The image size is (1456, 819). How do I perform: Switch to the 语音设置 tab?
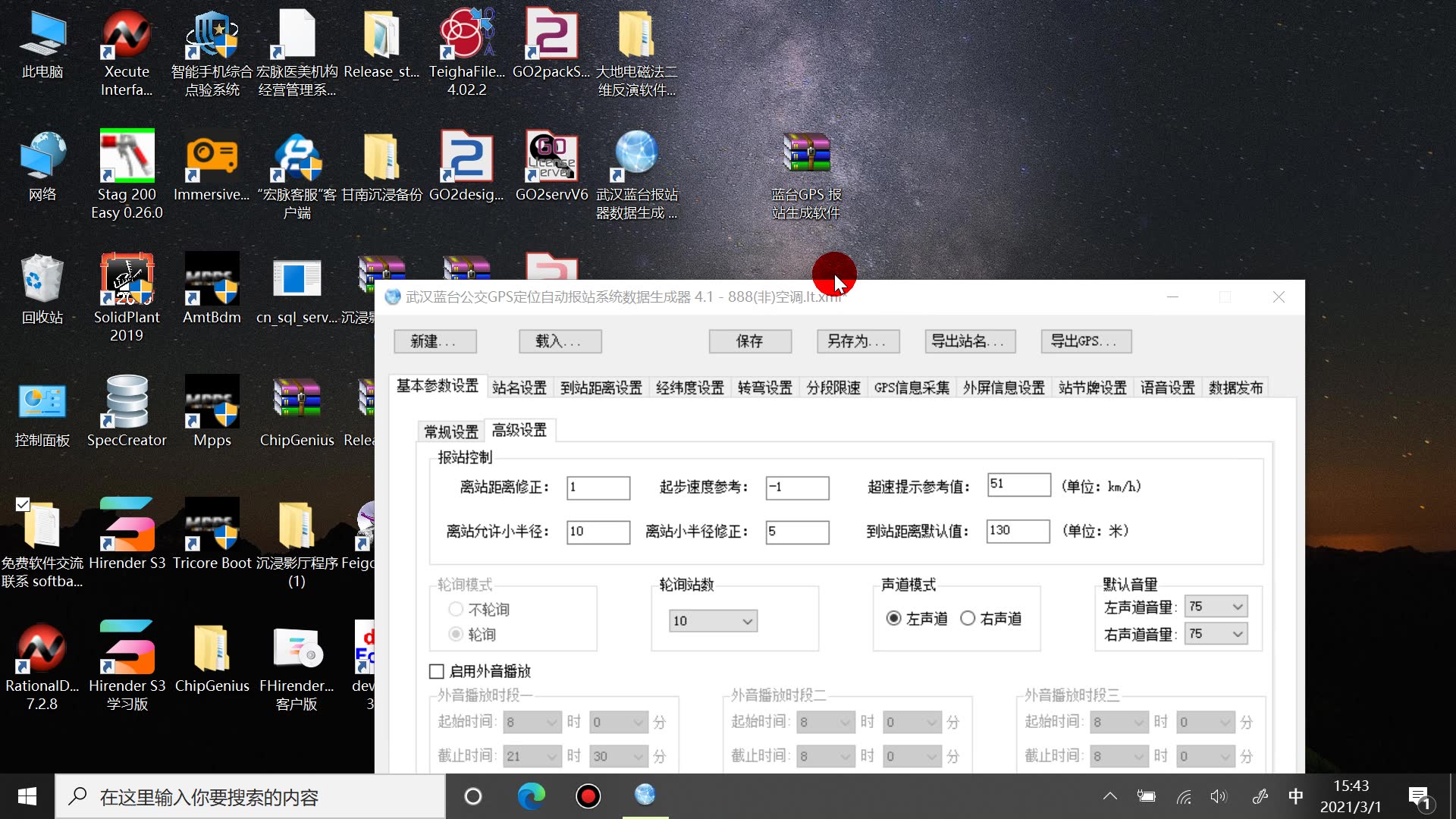(1168, 388)
